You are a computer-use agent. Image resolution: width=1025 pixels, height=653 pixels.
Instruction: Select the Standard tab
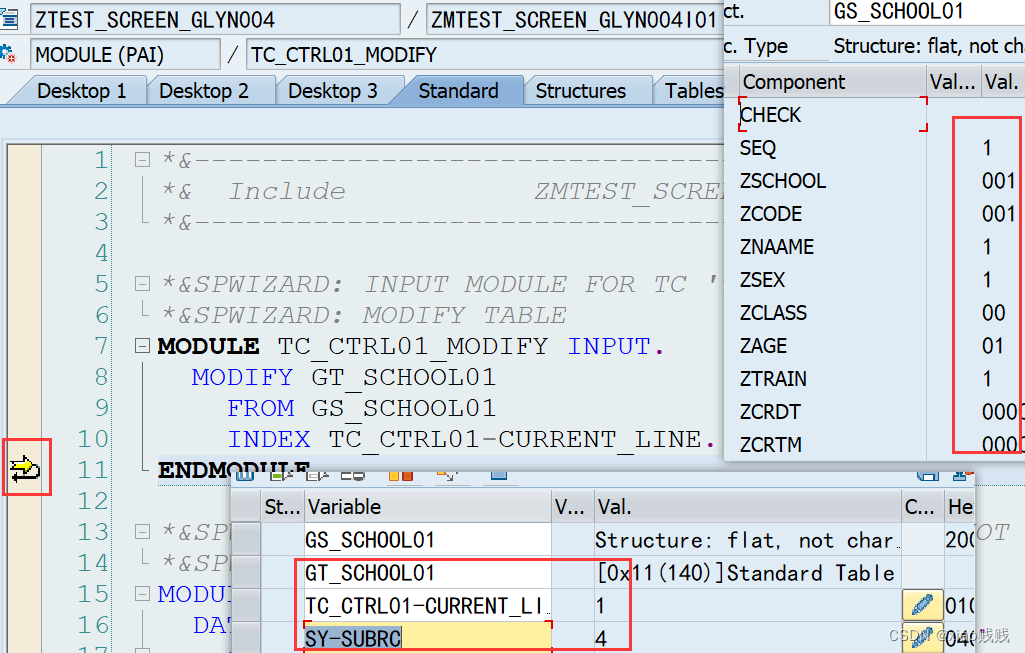(458, 91)
